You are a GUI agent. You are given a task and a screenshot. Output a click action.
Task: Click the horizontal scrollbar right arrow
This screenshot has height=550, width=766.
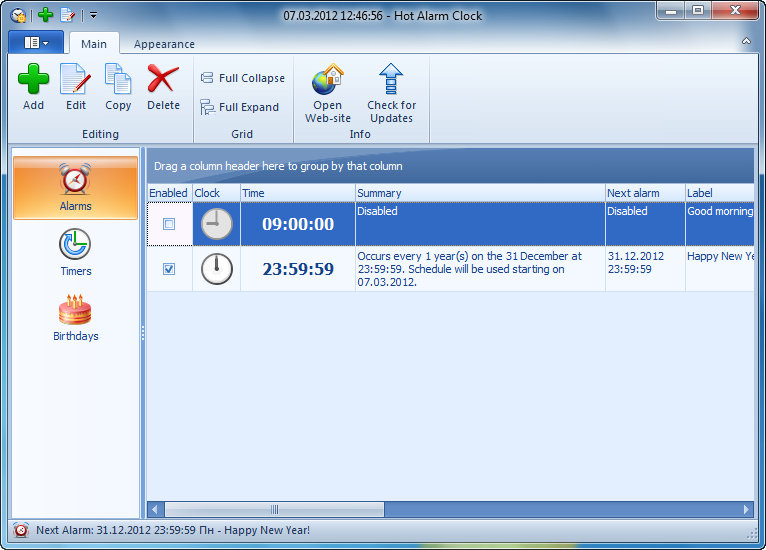[x=746, y=509]
